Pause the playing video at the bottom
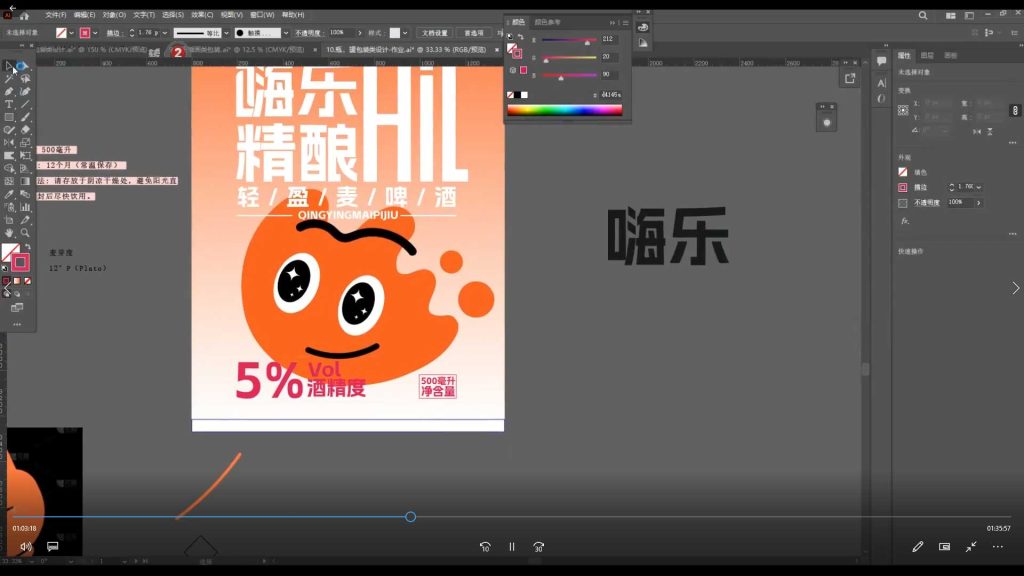This screenshot has height=576, width=1024. coord(511,547)
